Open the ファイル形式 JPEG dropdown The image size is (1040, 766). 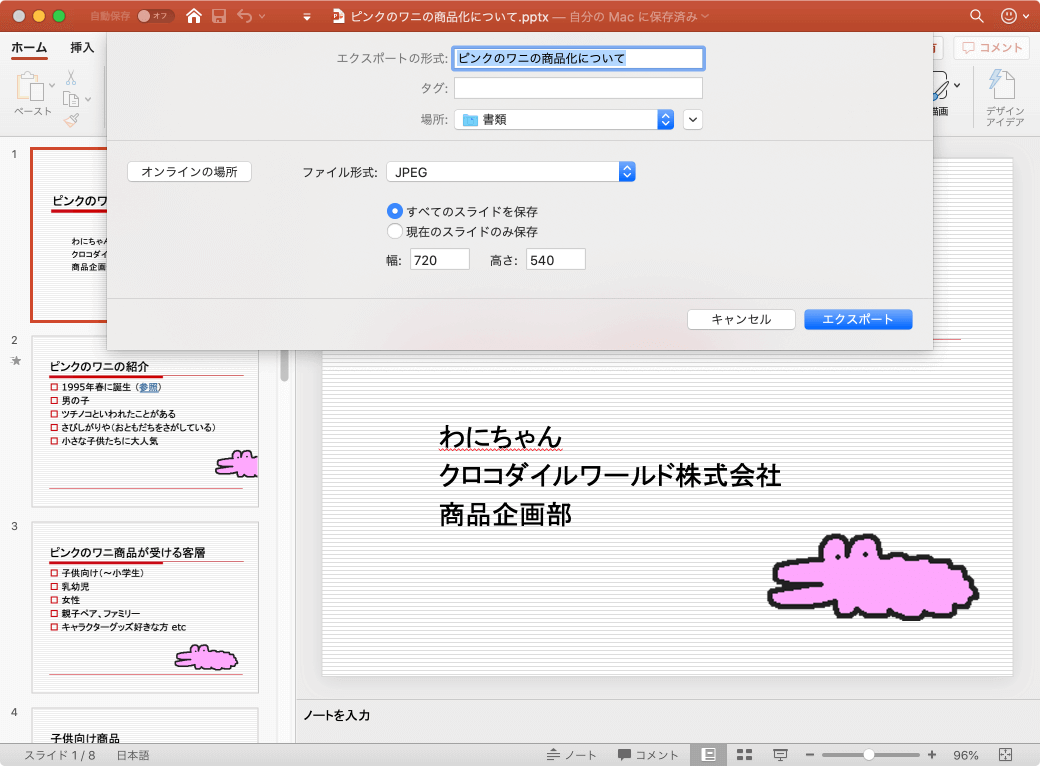click(x=511, y=172)
